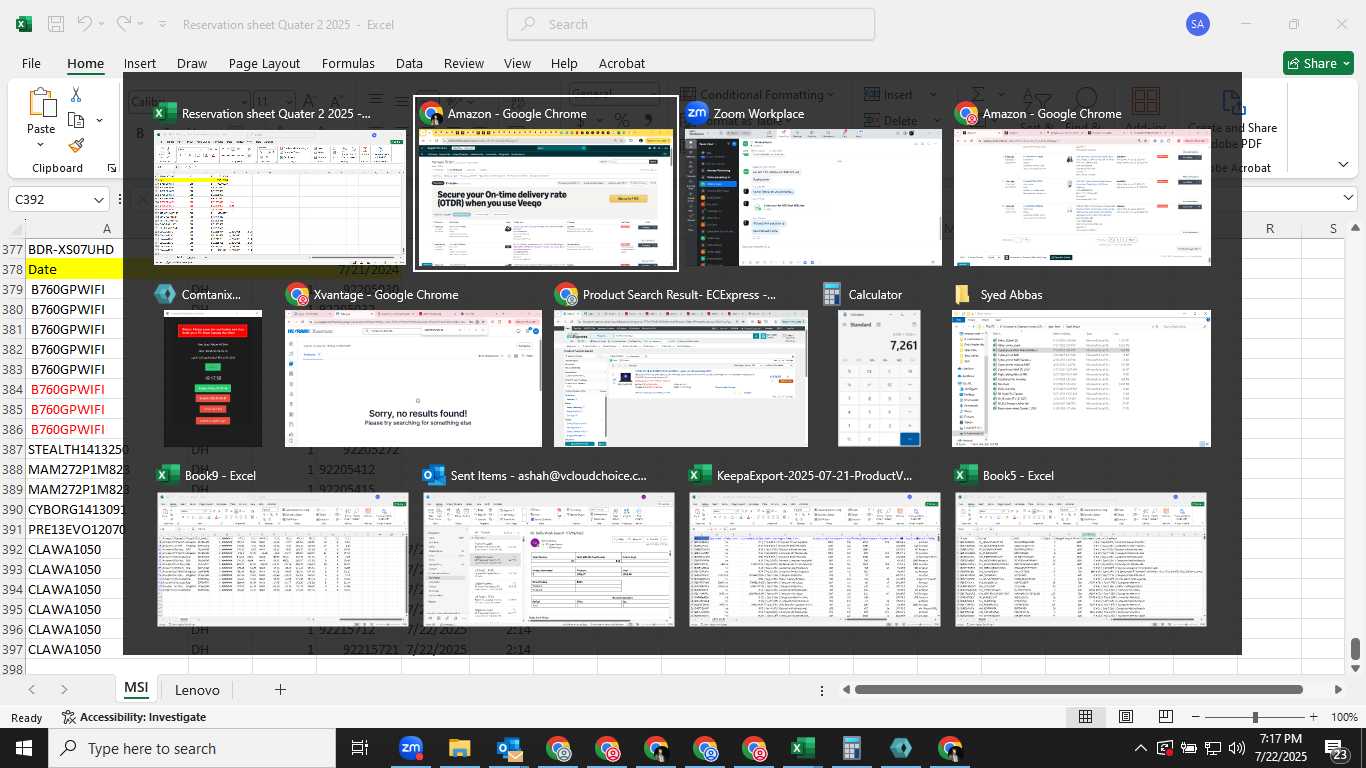Click the yellow Date cell in row 378

[74, 269]
